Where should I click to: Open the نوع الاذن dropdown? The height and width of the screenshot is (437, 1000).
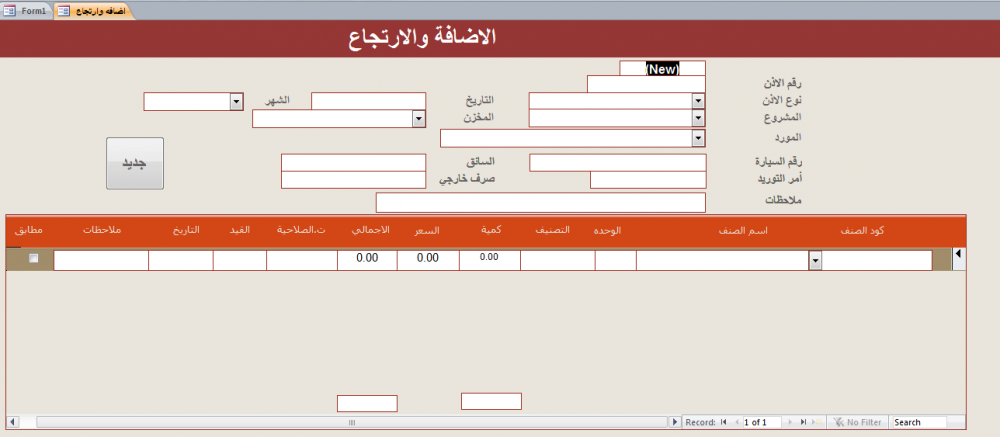(698, 101)
